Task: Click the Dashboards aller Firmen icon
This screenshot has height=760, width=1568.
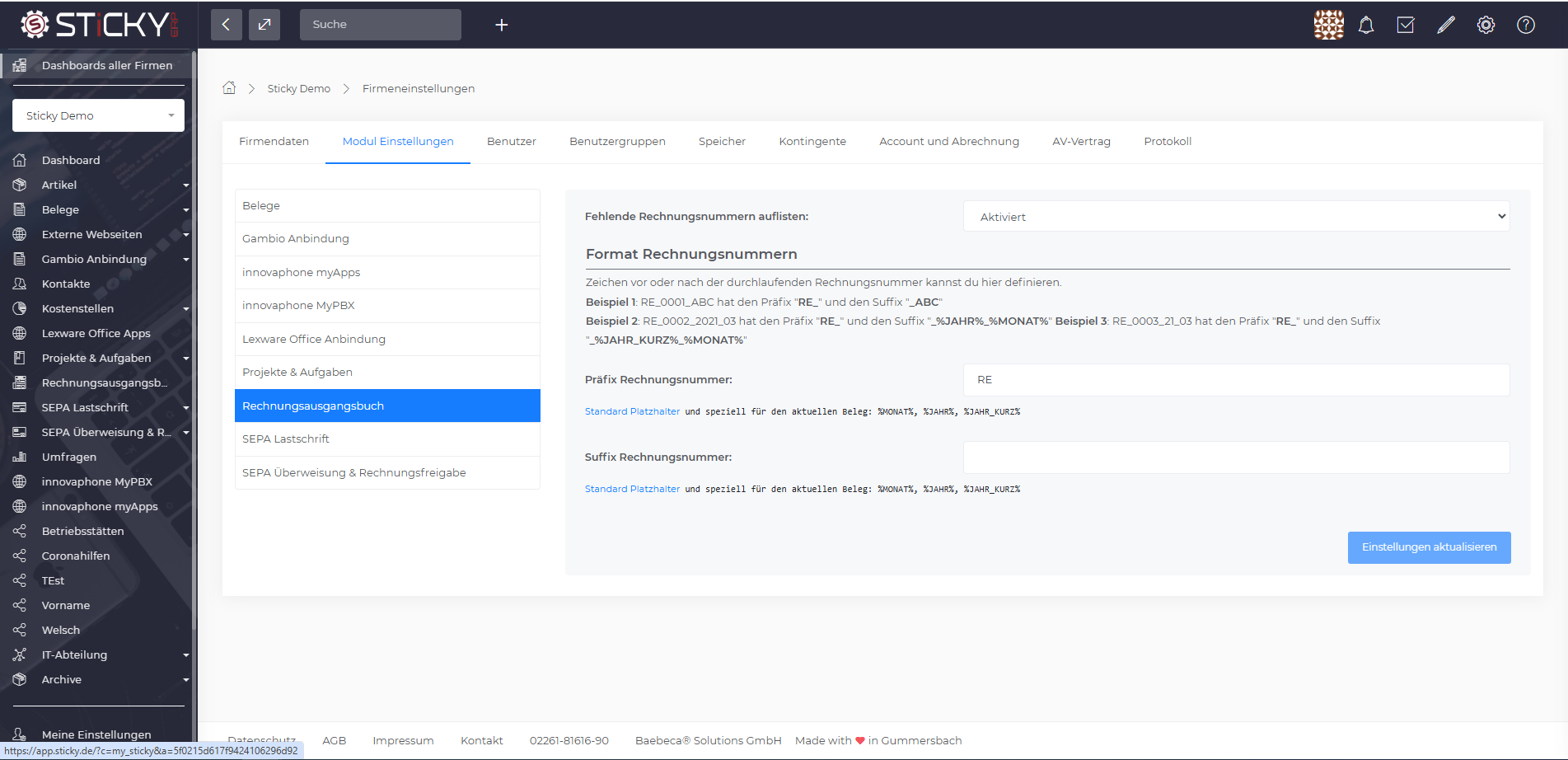Action: (x=20, y=65)
